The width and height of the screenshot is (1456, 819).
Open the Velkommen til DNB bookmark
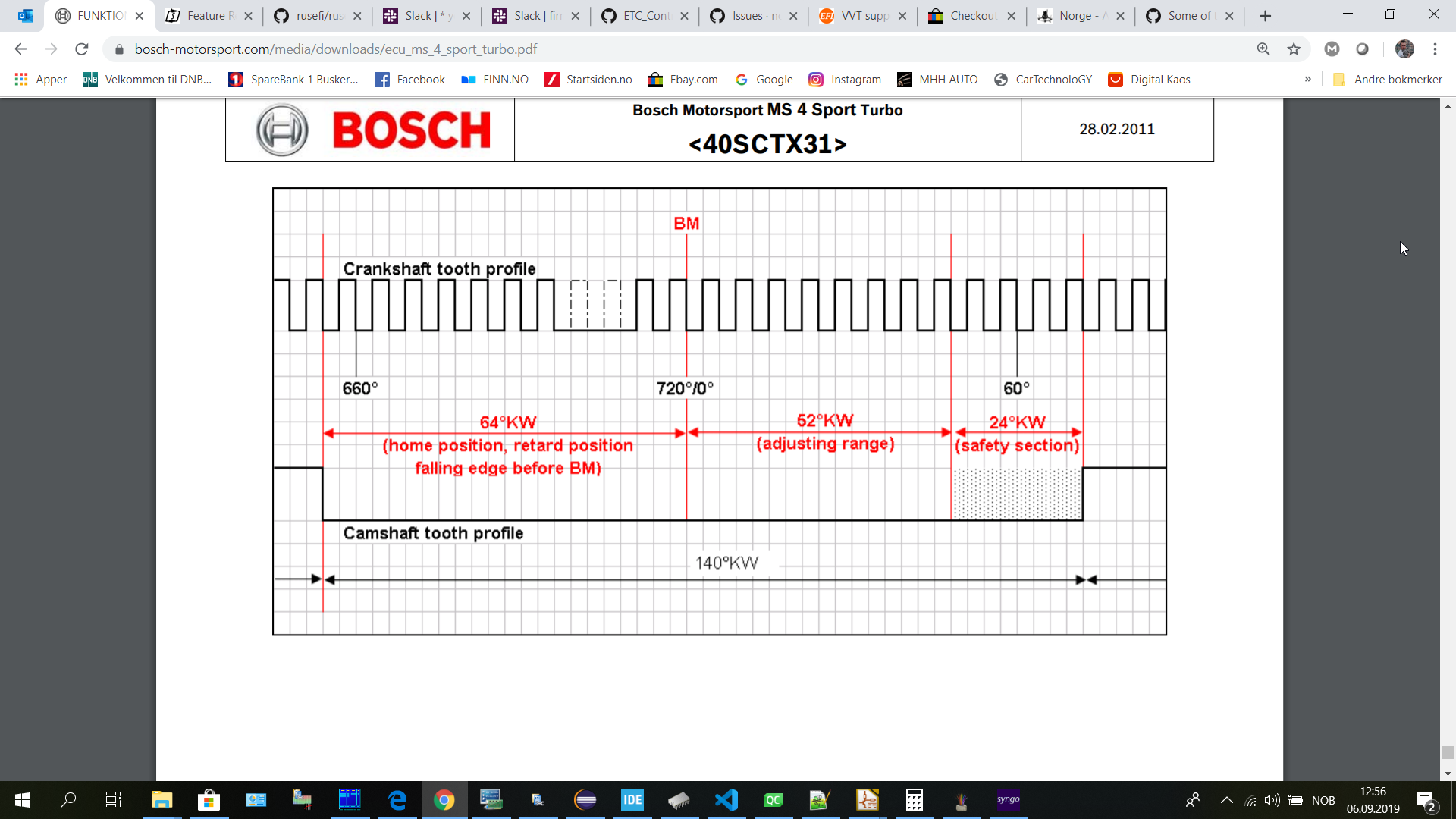[147, 80]
